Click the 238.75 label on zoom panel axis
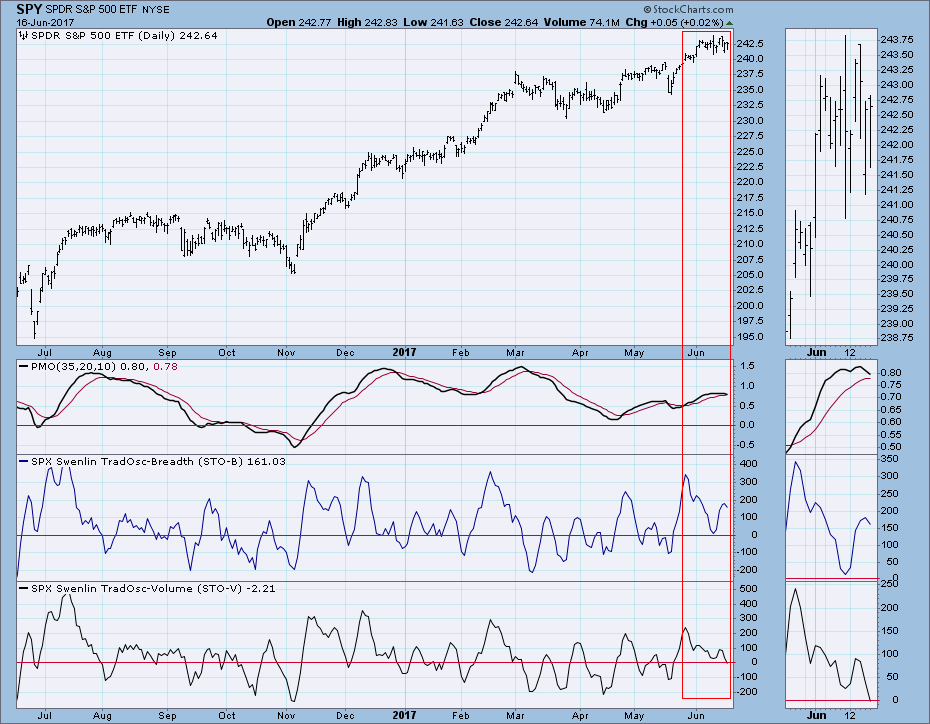The image size is (930, 724). pos(897,337)
